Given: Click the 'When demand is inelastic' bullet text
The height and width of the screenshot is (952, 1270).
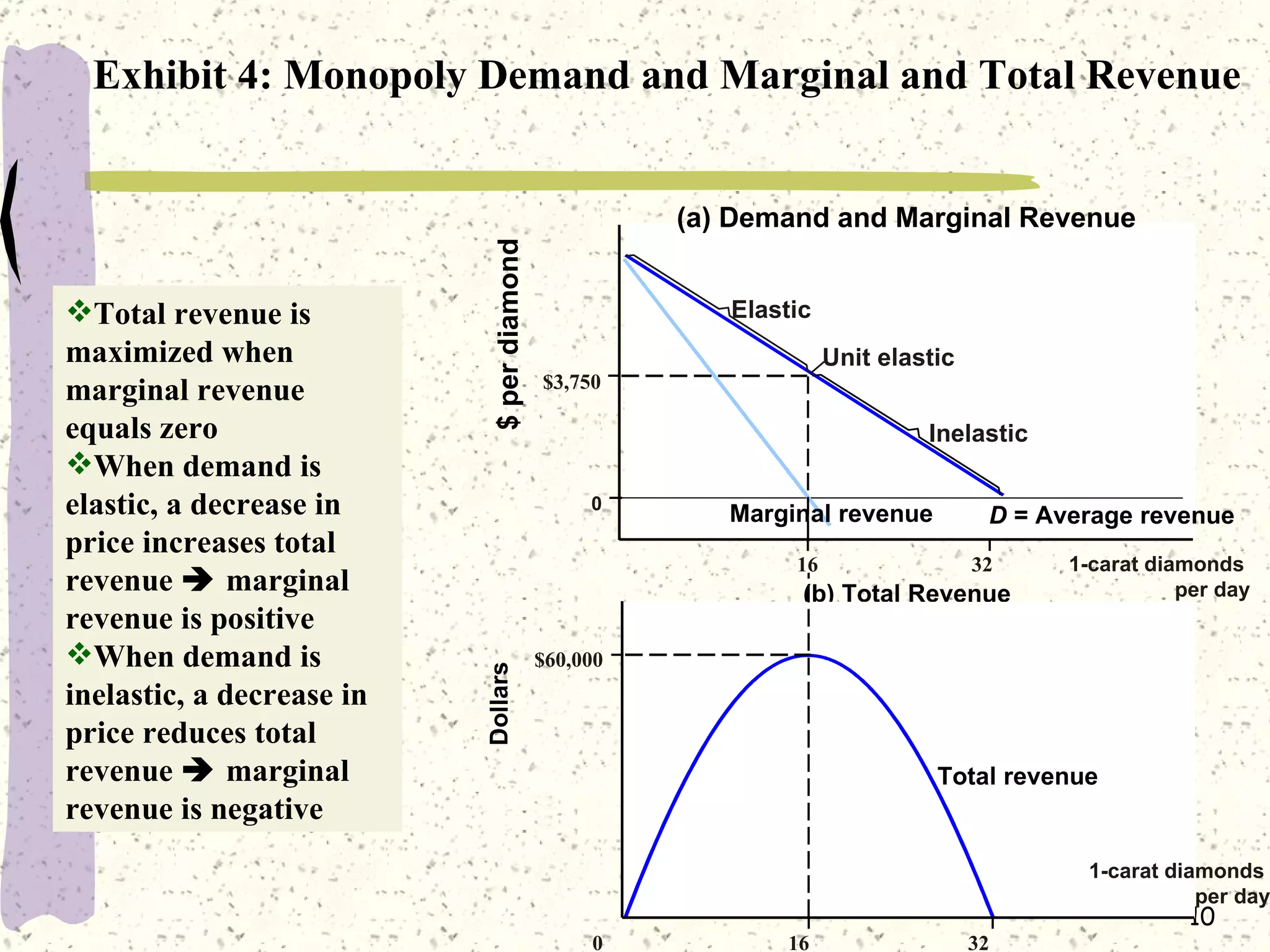Looking at the screenshot, I should click(216, 733).
